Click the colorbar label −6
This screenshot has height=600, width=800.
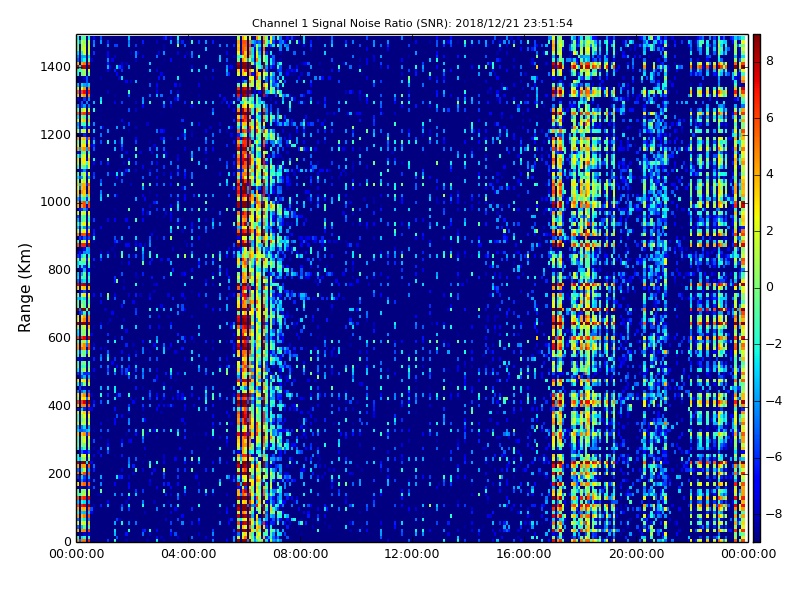(x=774, y=457)
